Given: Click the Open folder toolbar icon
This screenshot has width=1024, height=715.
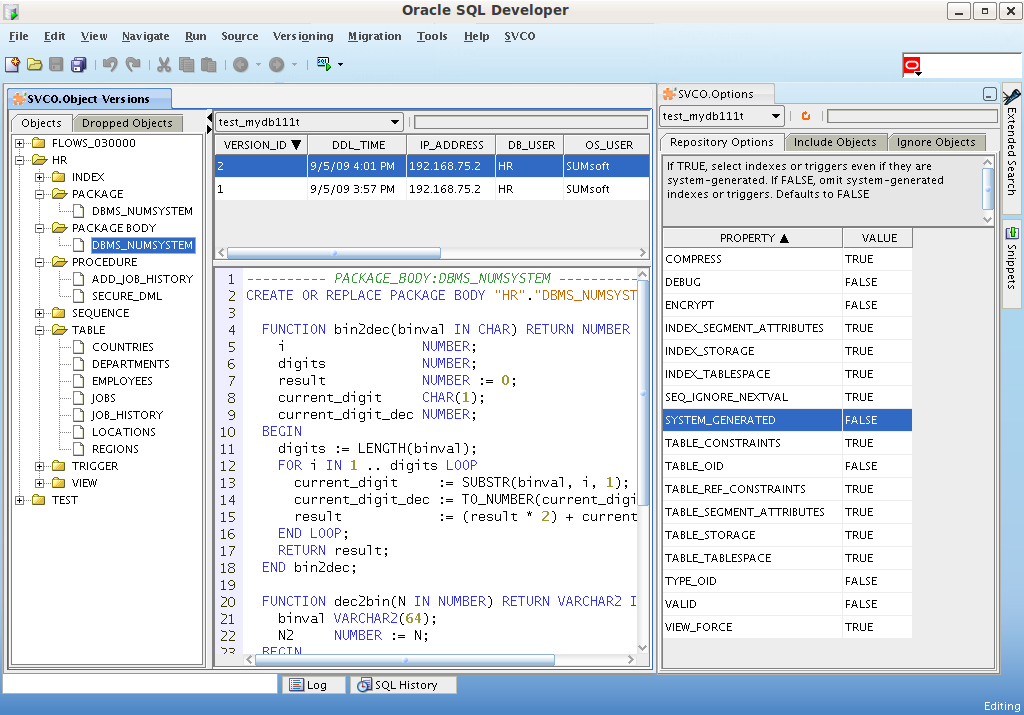Looking at the screenshot, I should [34, 64].
